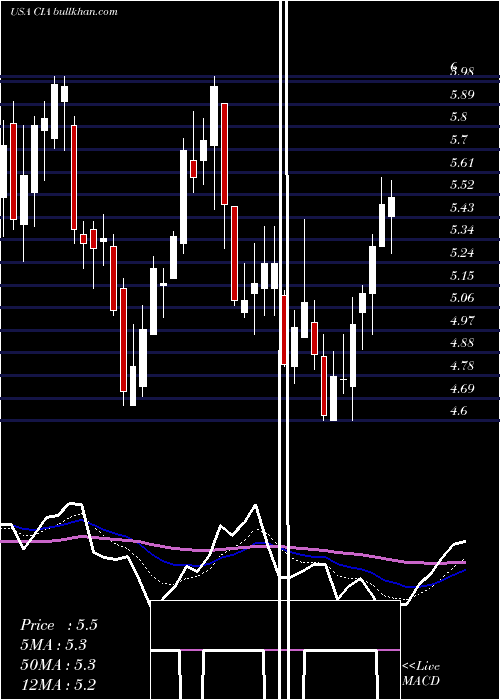Click the 5.8 price axis label
This screenshot has height=700, width=500.
(459, 117)
